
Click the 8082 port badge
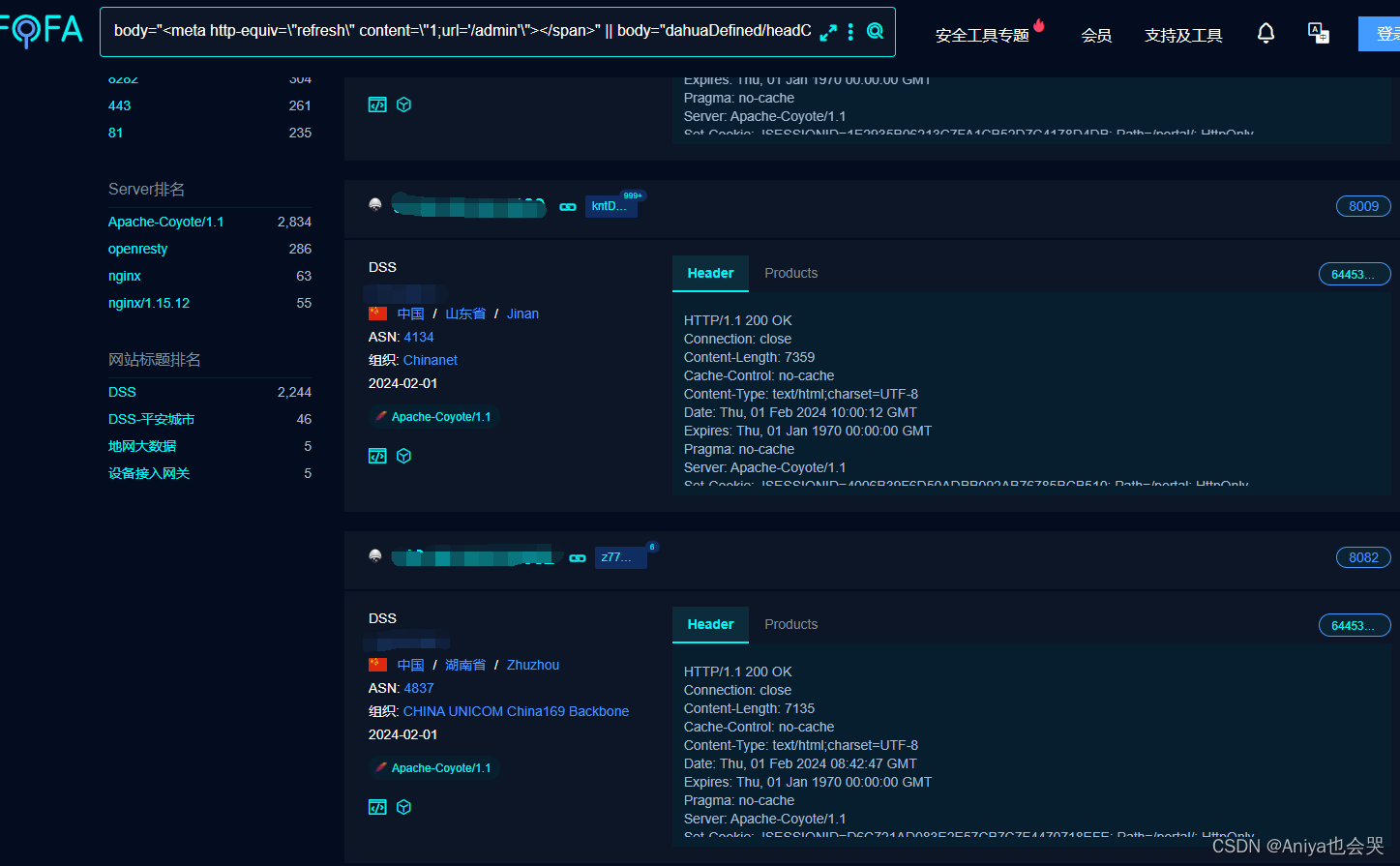coord(1363,557)
